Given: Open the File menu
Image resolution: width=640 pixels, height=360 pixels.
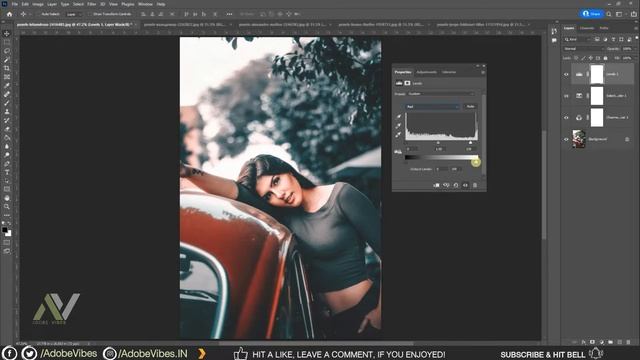Looking at the screenshot, I should tap(15, 4).
